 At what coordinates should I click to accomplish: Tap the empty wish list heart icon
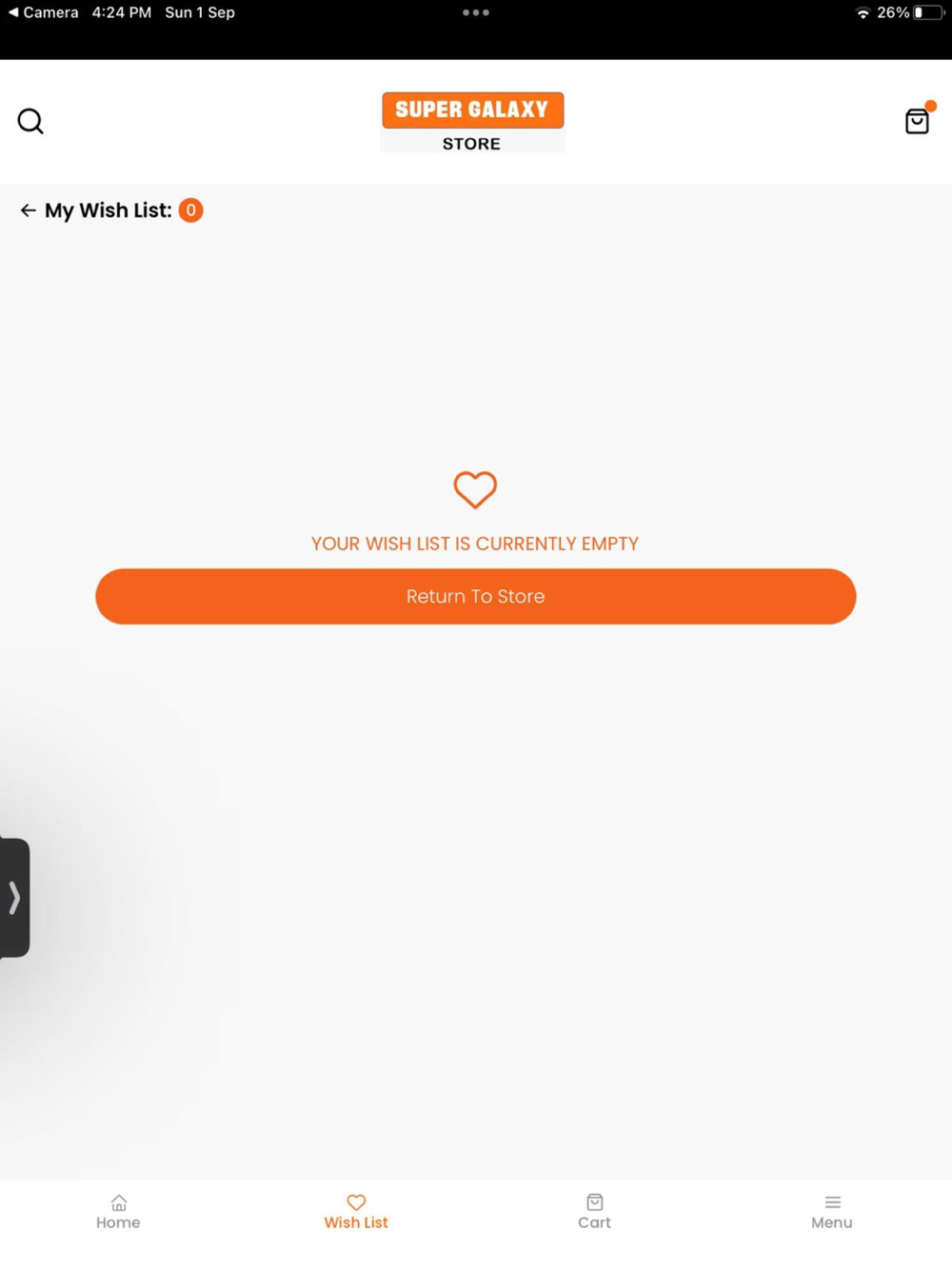475,489
